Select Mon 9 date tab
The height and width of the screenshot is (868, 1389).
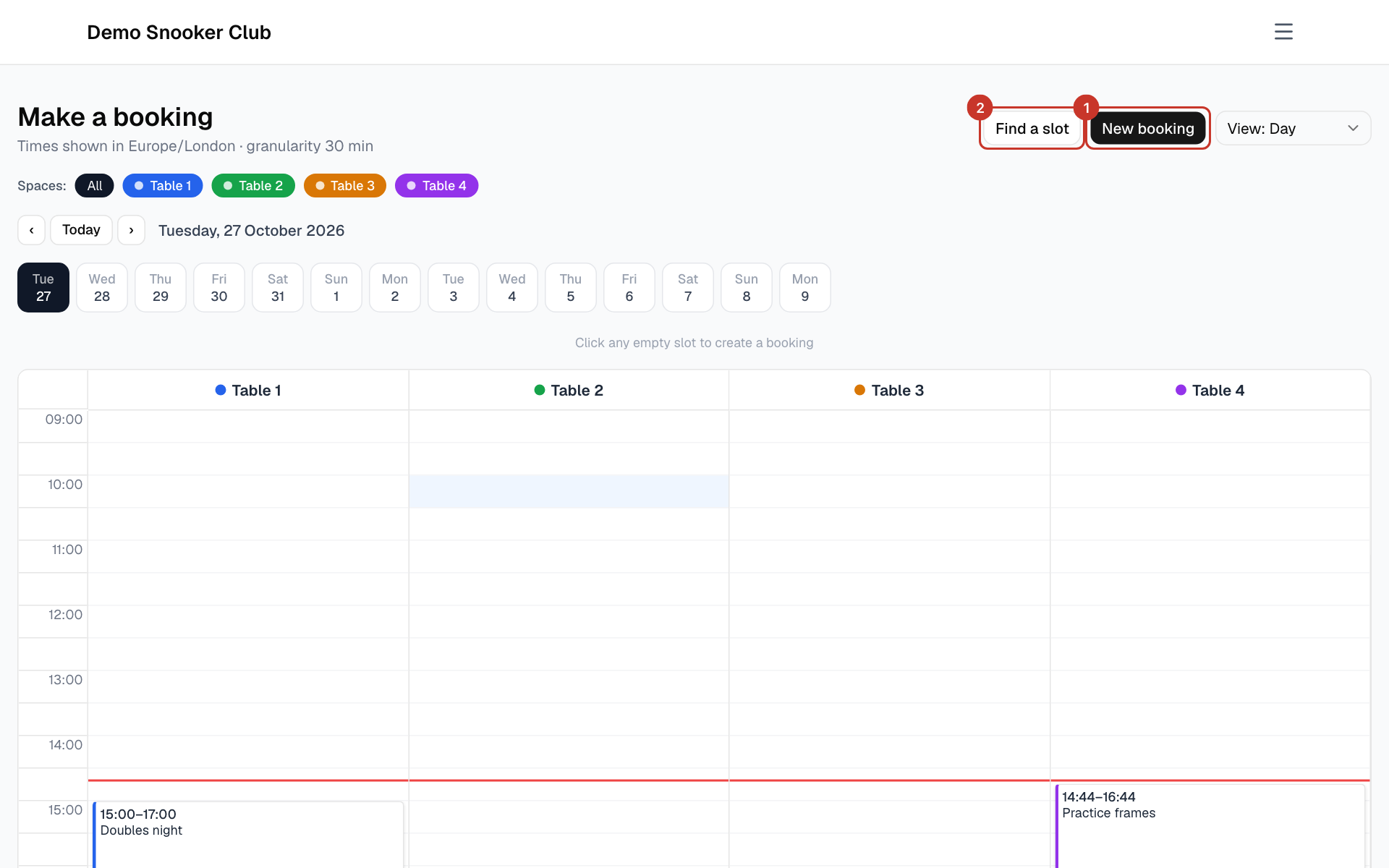tap(805, 288)
